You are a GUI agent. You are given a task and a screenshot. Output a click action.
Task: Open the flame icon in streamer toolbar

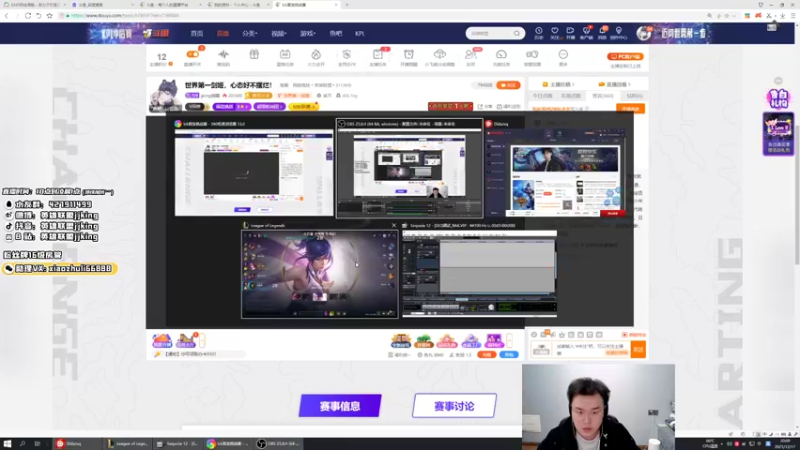point(316,57)
